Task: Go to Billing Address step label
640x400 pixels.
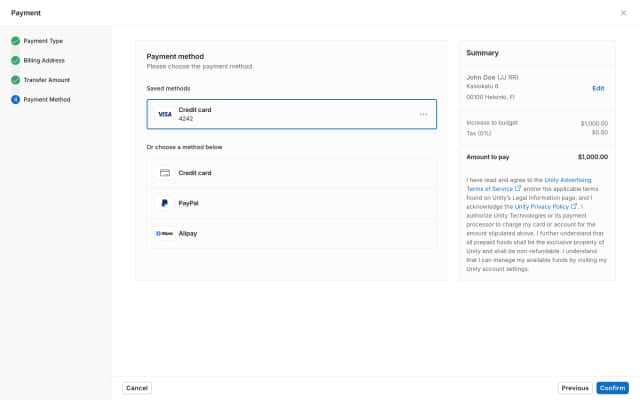Action: pyautogui.click(x=44, y=60)
